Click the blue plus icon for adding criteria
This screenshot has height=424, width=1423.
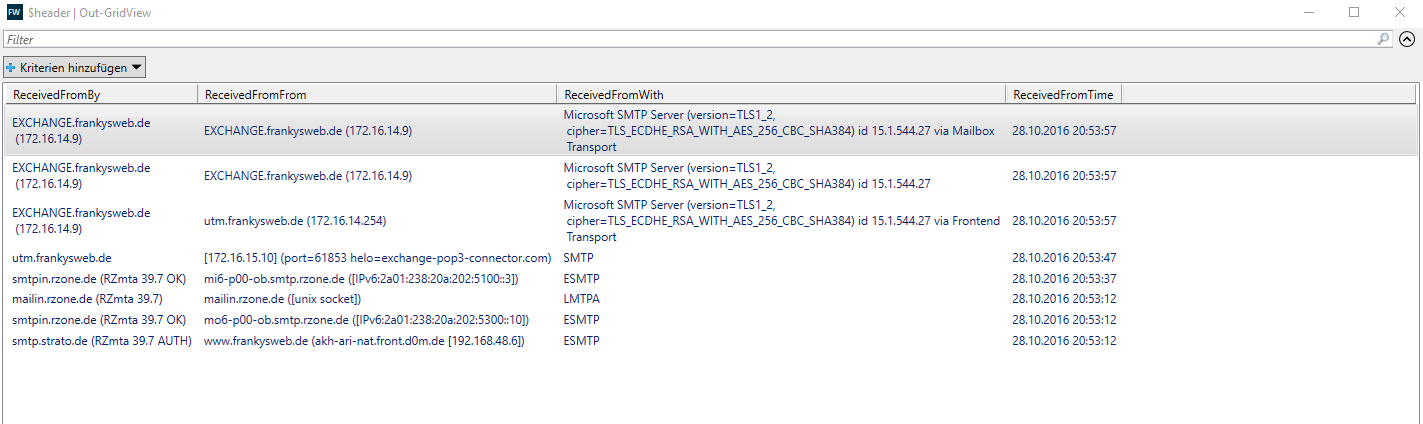click(x=11, y=68)
